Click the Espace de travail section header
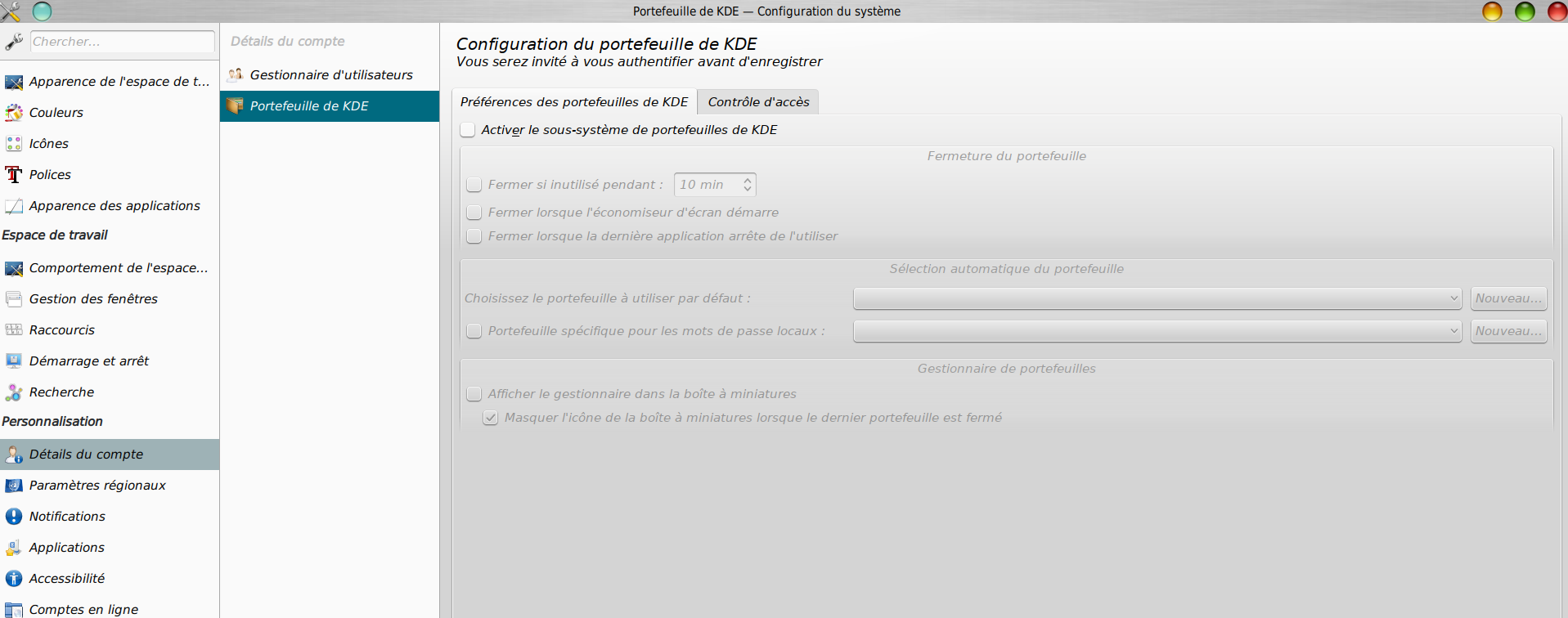 (55, 235)
